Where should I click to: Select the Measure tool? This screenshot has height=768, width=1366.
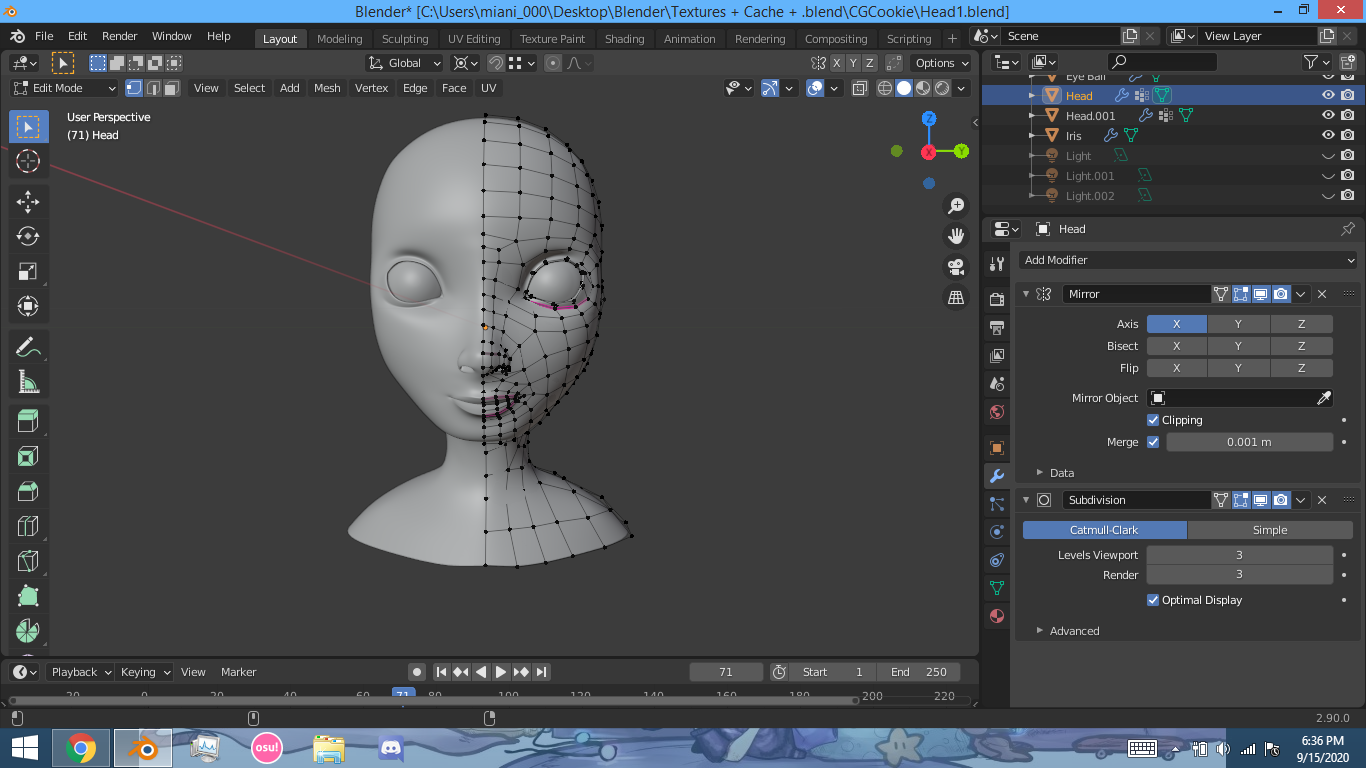[28, 382]
